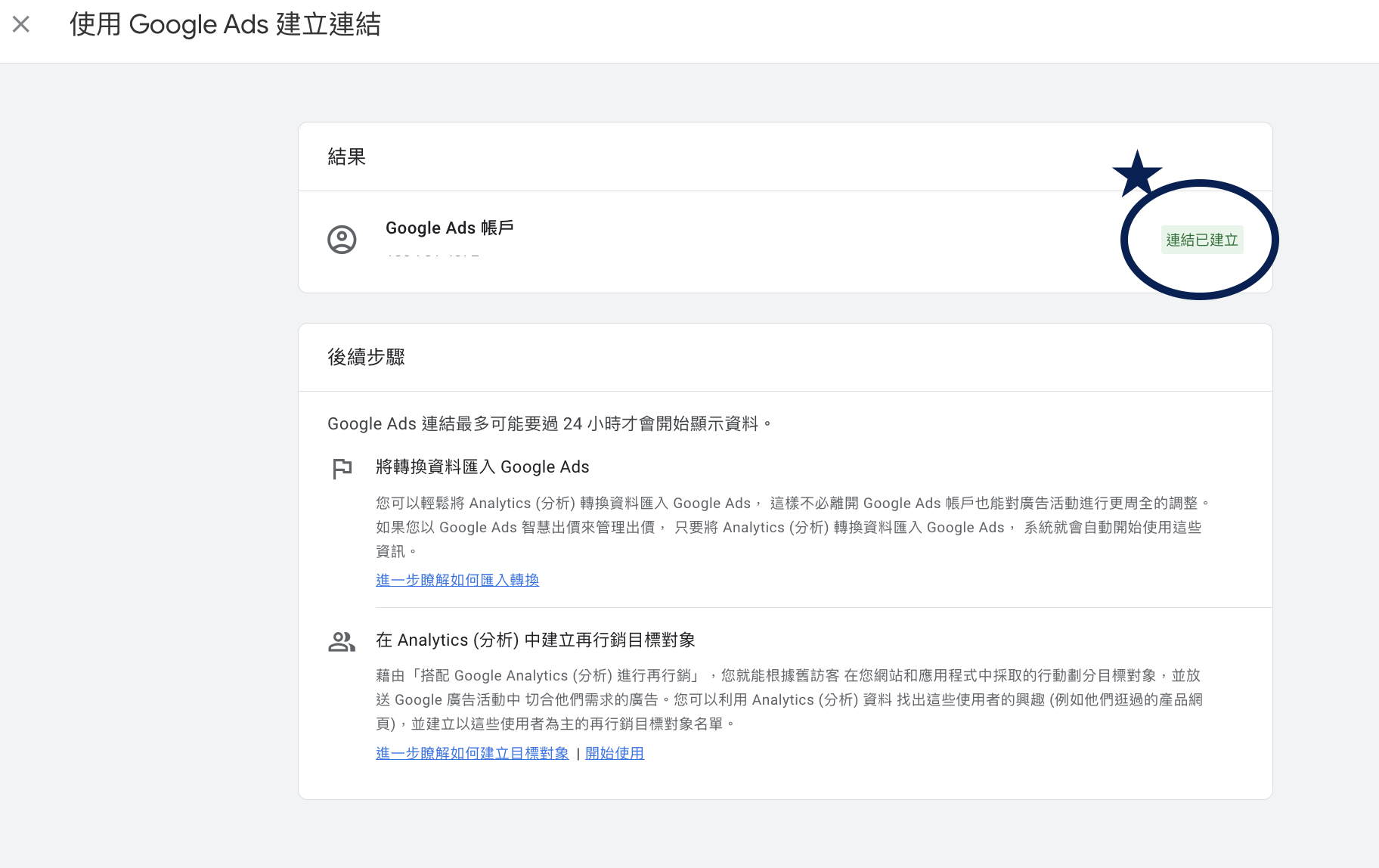Click the 後續步驟 section heading

point(367,357)
